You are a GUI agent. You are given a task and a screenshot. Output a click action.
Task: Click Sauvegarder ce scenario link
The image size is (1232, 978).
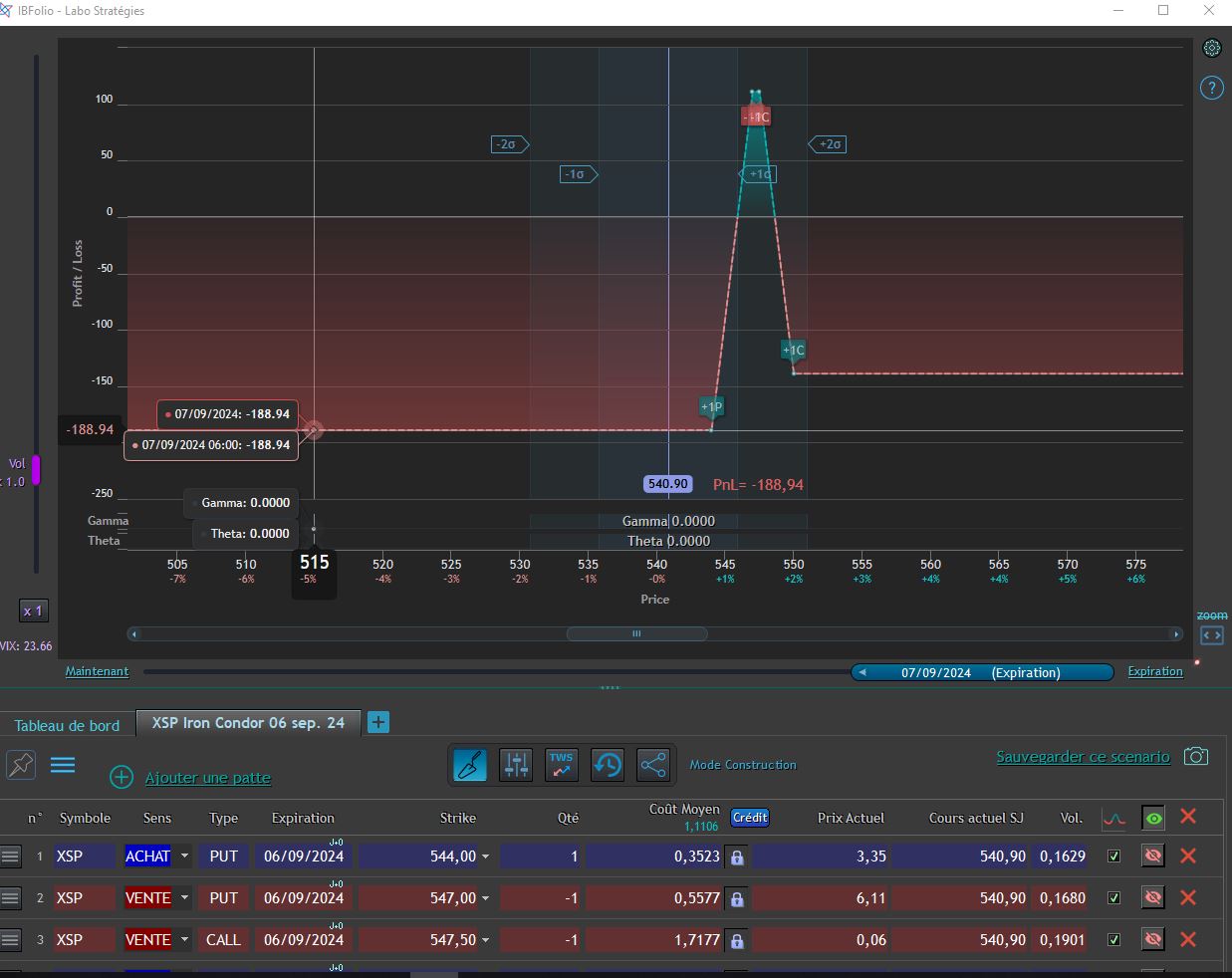pyautogui.click(x=1083, y=757)
